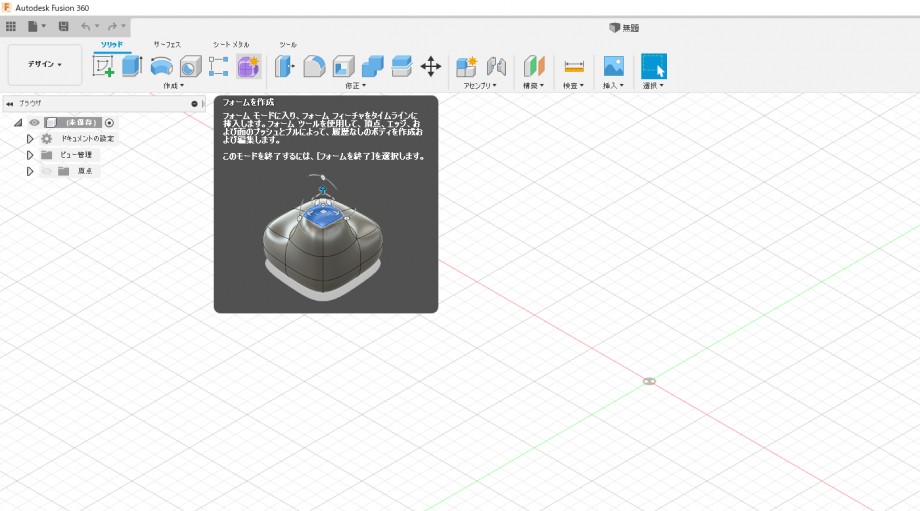Click the origin point in the viewport
Screen dimensions: 920x511
click(649, 381)
